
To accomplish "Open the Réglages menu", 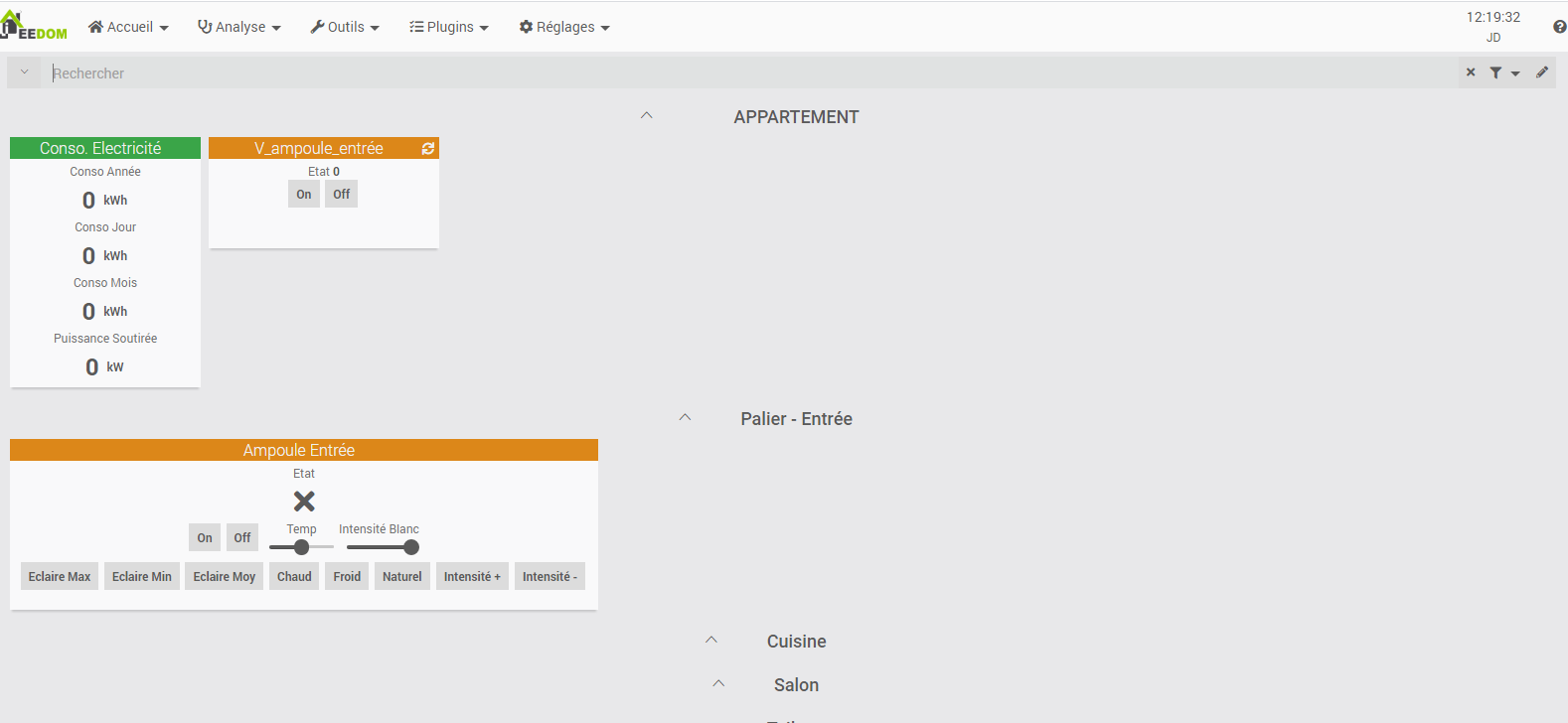I will [x=564, y=27].
